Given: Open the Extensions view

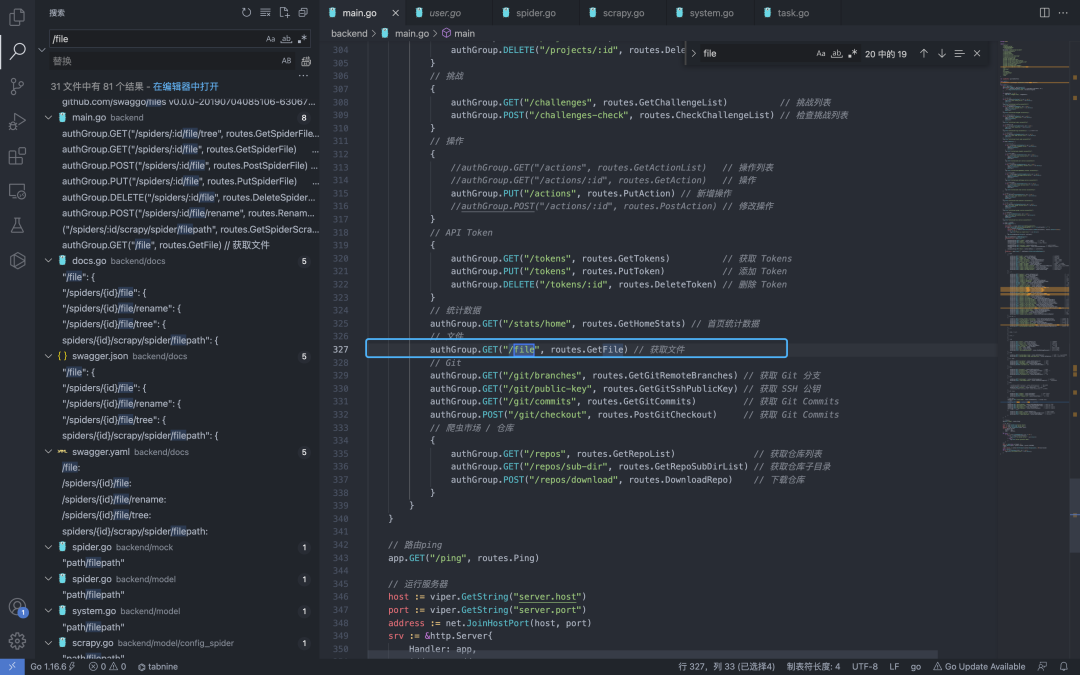Looking at the screenshot, I should click(17, 157).
